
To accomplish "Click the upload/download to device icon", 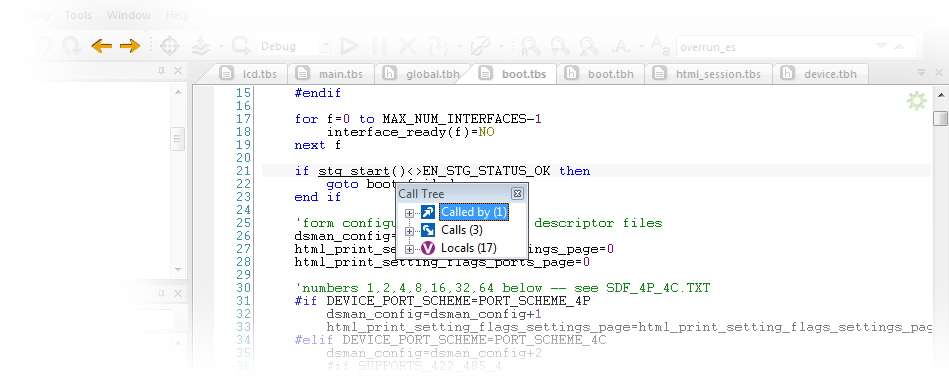I will coord(200,46).
